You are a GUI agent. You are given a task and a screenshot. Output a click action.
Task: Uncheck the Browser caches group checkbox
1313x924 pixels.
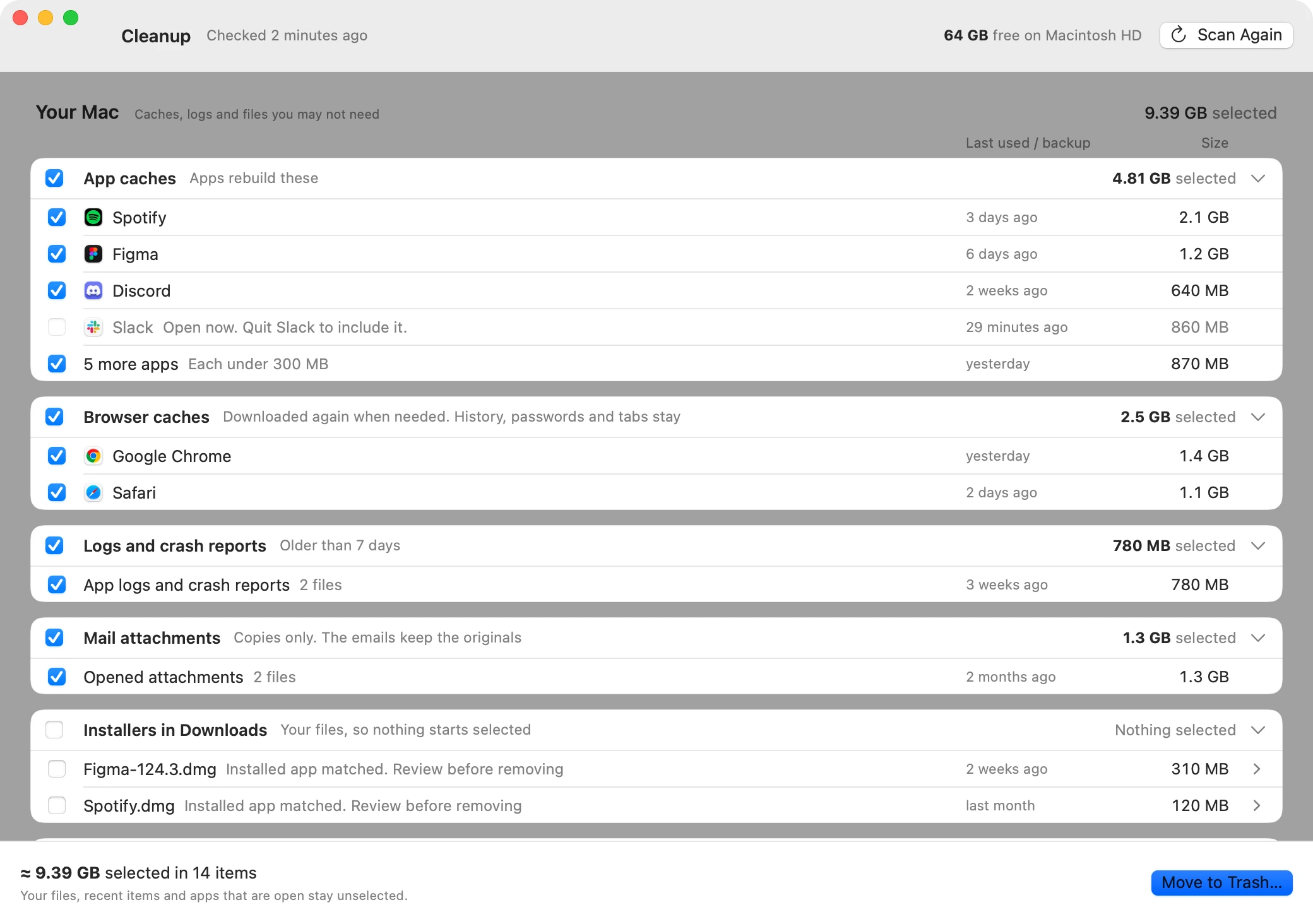pos(54,417)
